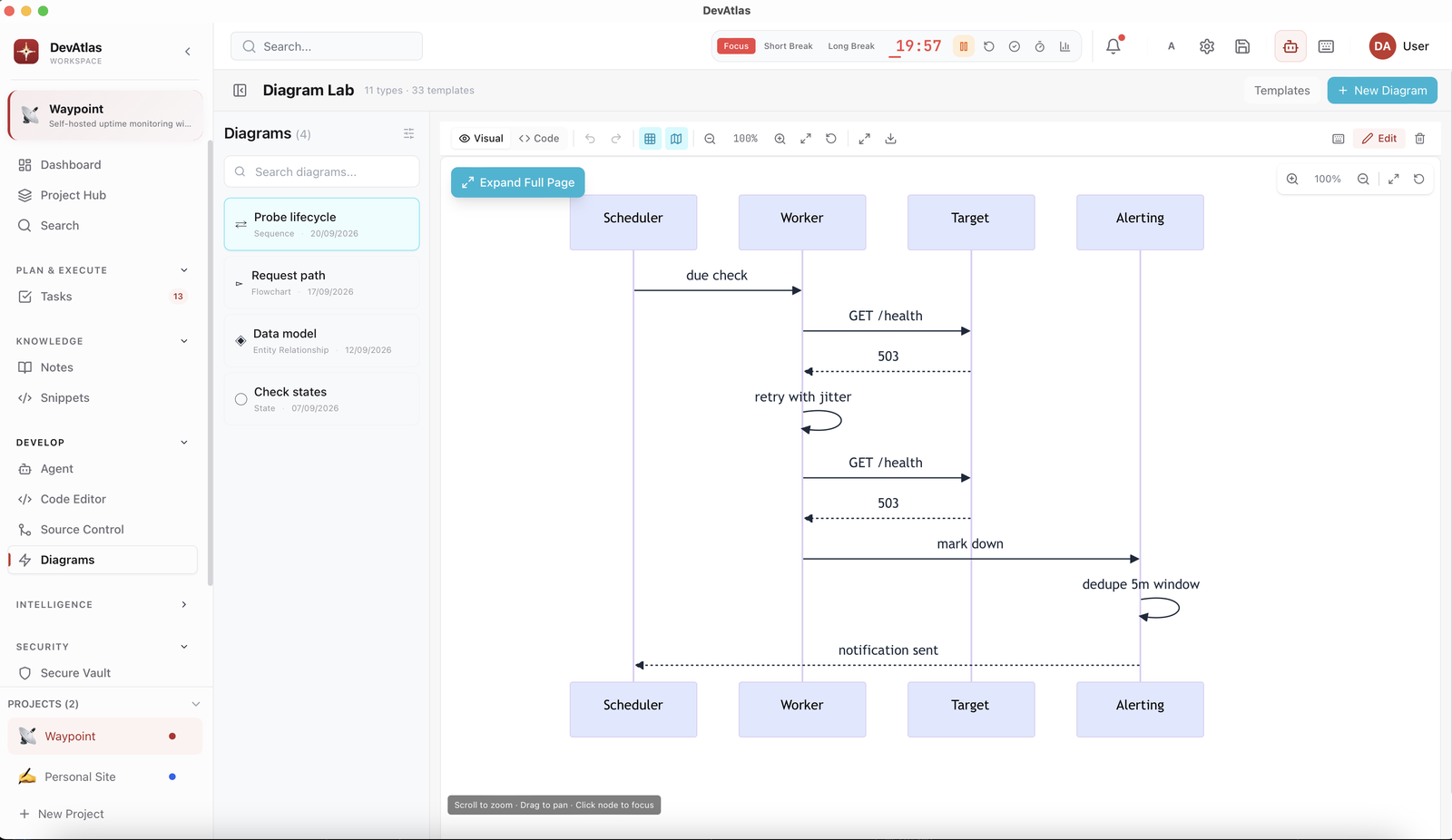
Task: Zoom in using the canvas overlay control
Action: coord(1292,180)
